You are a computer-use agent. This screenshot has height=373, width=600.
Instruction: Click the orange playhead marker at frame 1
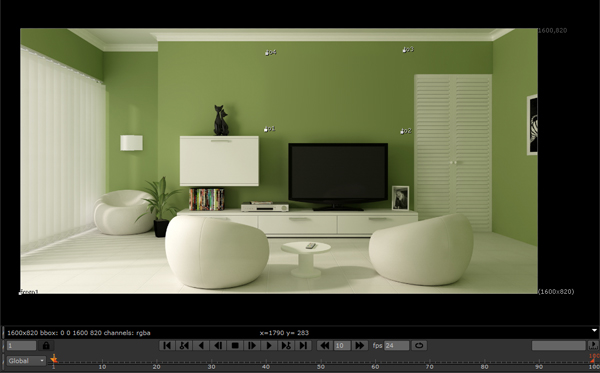(54, 358)
